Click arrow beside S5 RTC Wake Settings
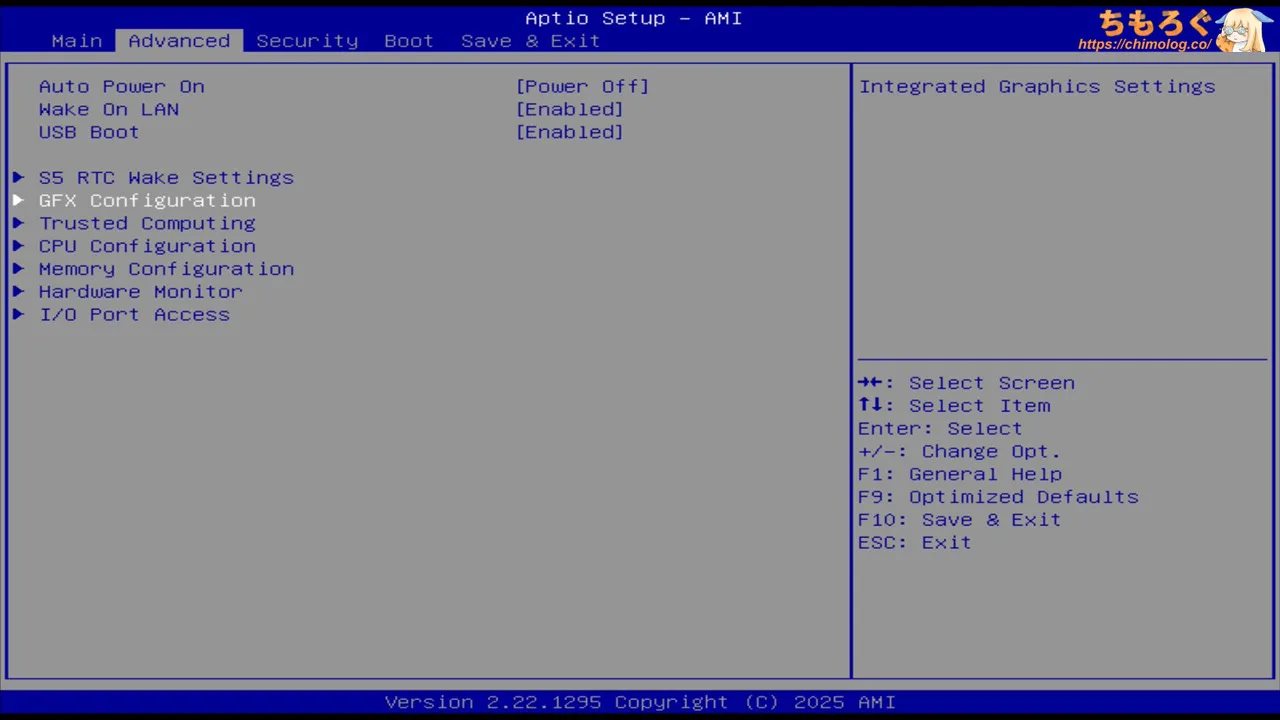The width and height of the screenshot is (1280, 720). click(18, 178)
